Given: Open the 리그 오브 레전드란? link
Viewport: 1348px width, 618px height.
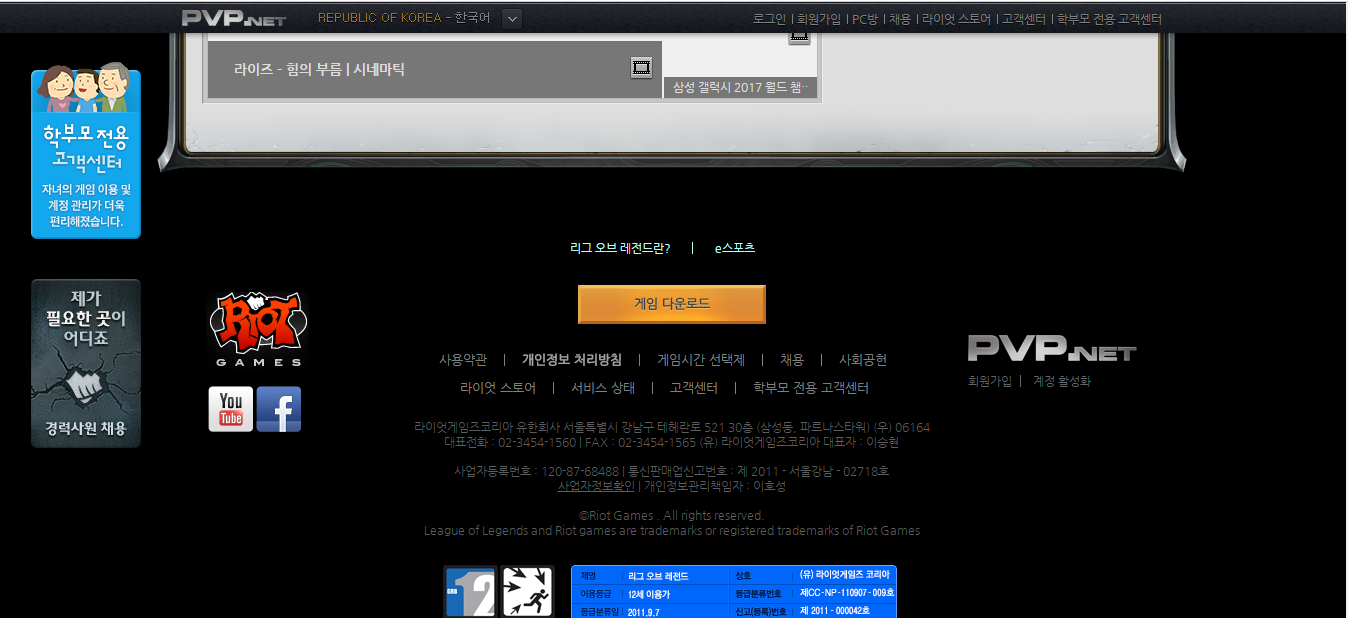Looking at the screenshot, I should point(620,248).
